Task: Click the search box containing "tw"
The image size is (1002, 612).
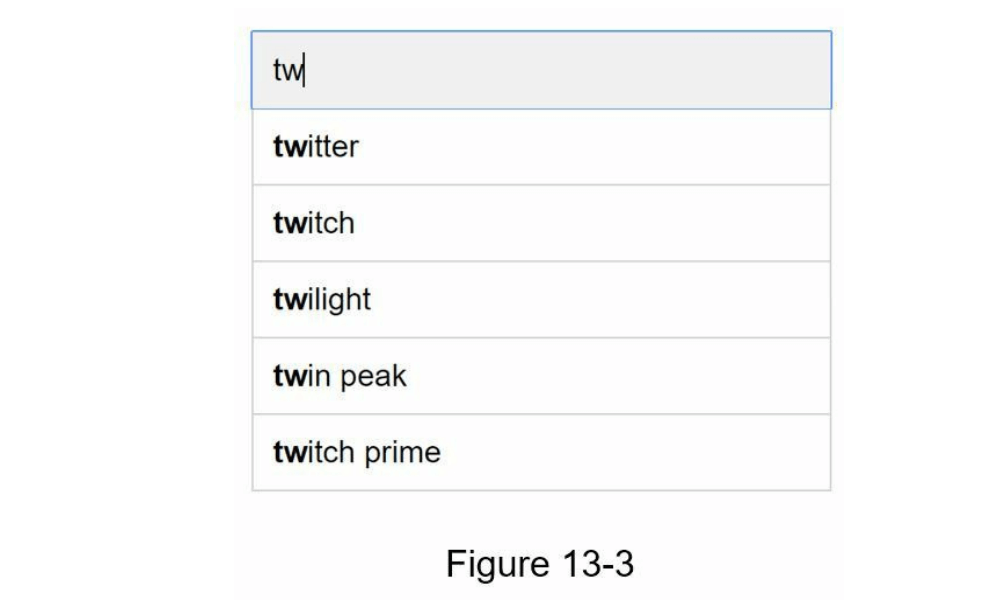Action: pyautogui.click(x=540, y=70)
